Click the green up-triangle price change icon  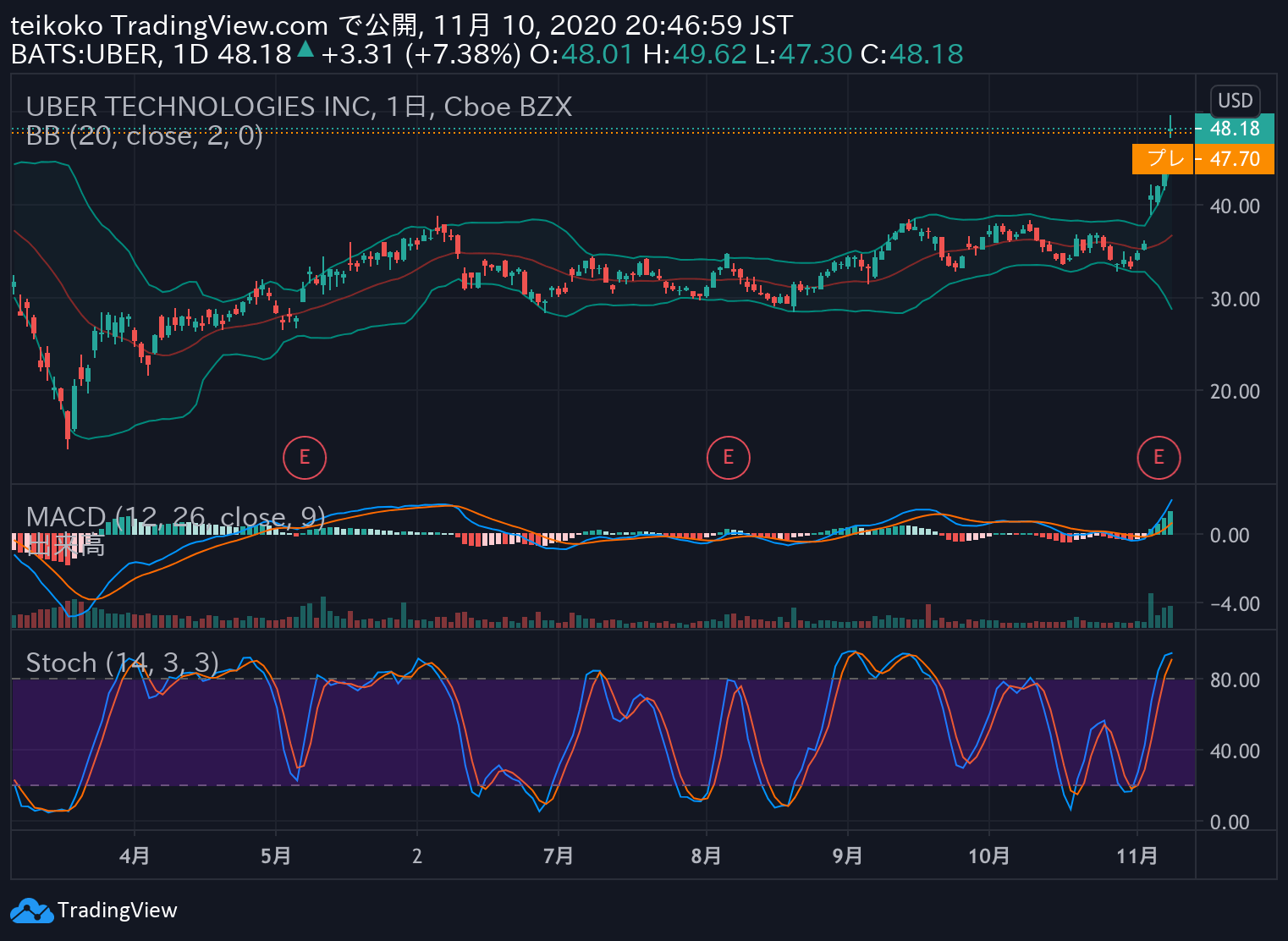coord(305,51)
